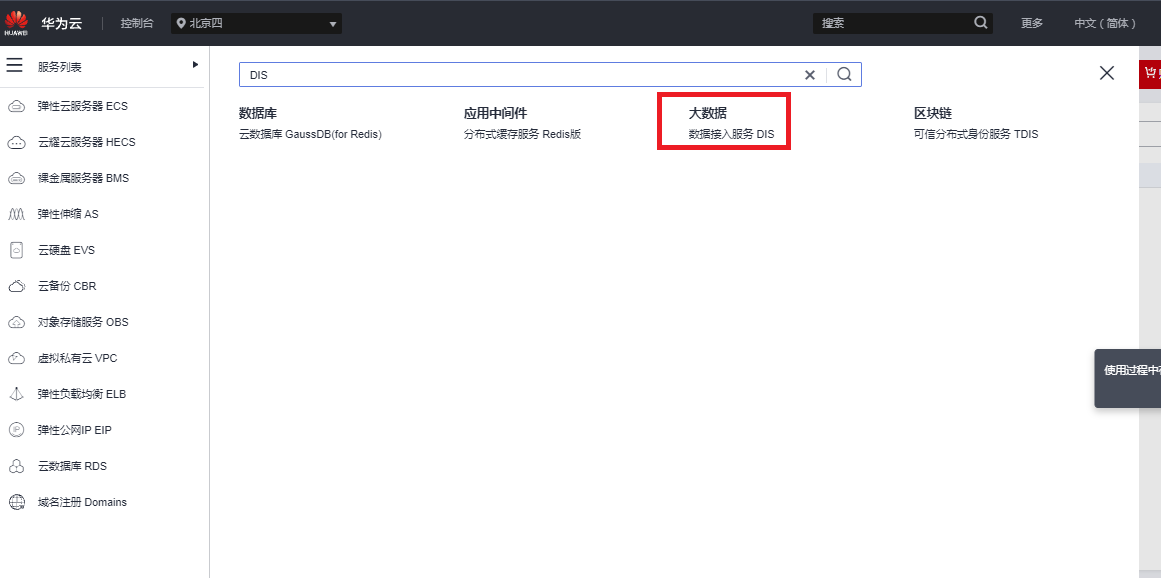Click the 应用中间件 category heading
This screenshot has width=1161, height=578.
point(495,113)
